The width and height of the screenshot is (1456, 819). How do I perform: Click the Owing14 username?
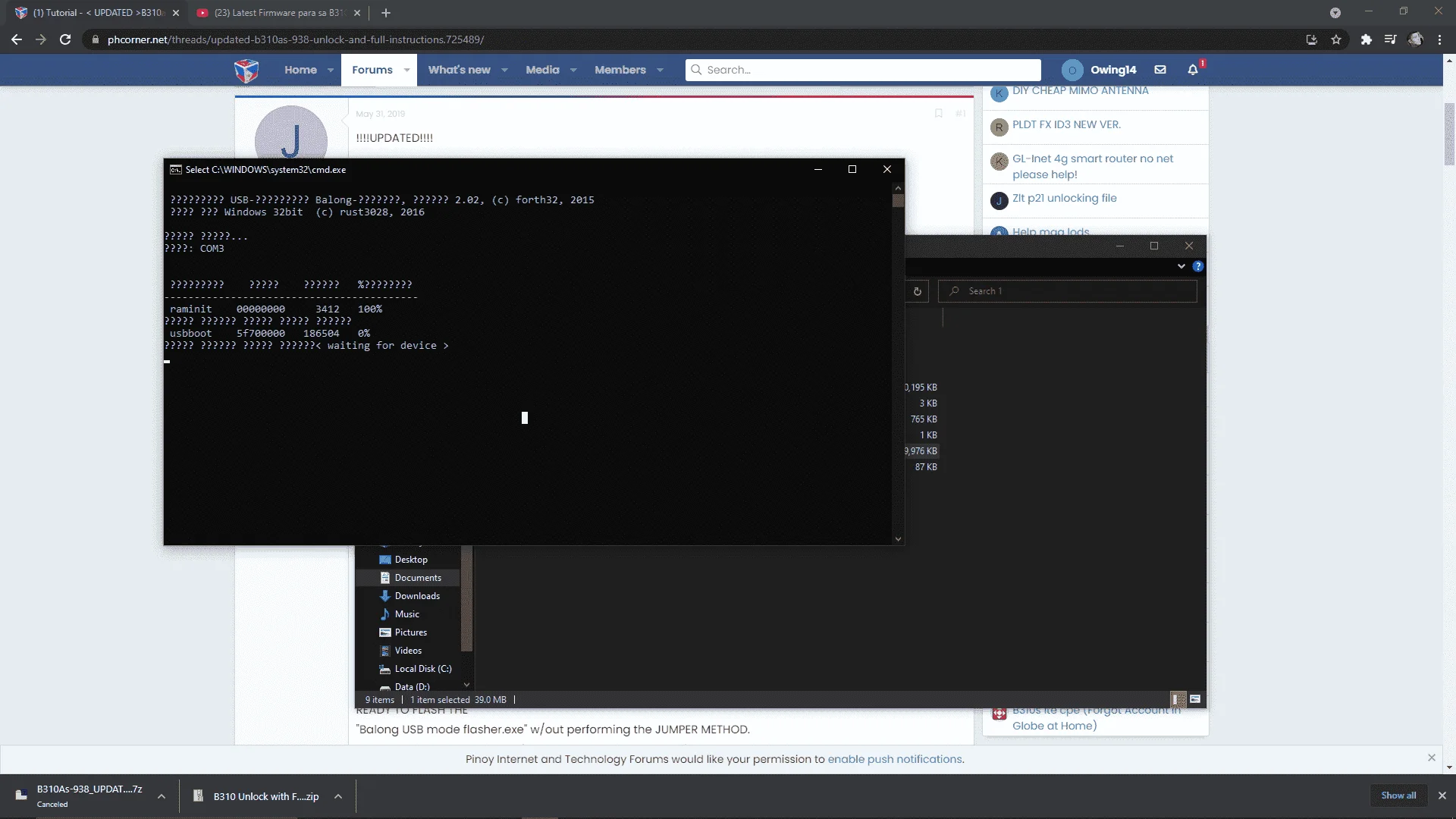point(1113,70)
